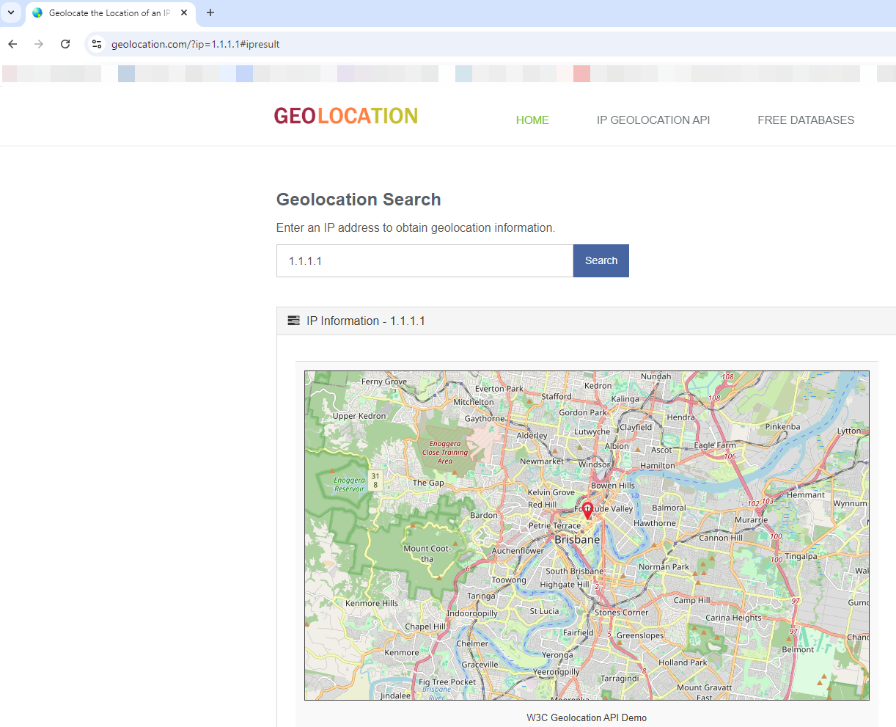Open site information icon in address bar
The width and height of the screenshot is (896, 727).
tap(97, 44)
